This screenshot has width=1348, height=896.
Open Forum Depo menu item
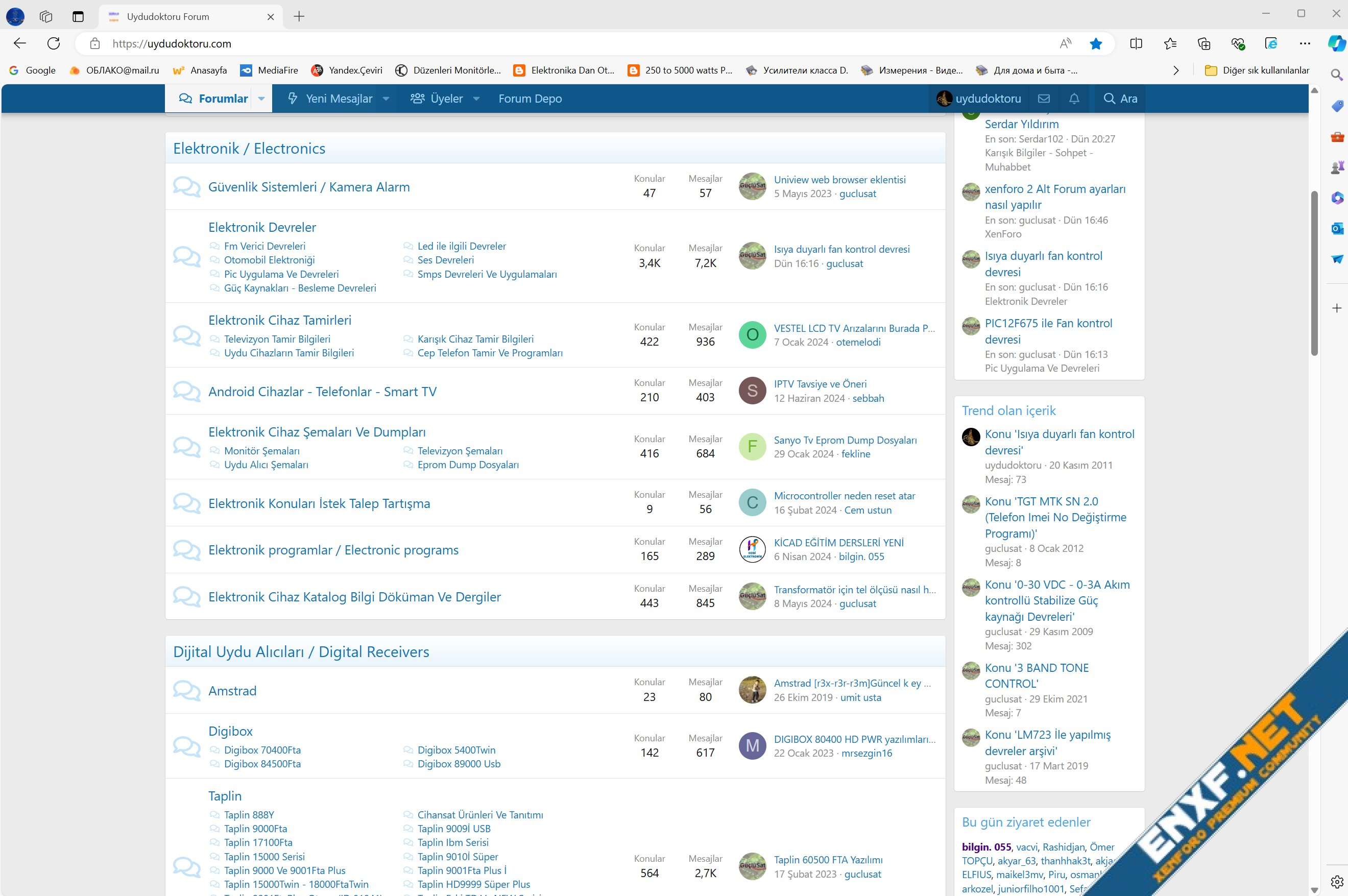(x=529, y=99)
